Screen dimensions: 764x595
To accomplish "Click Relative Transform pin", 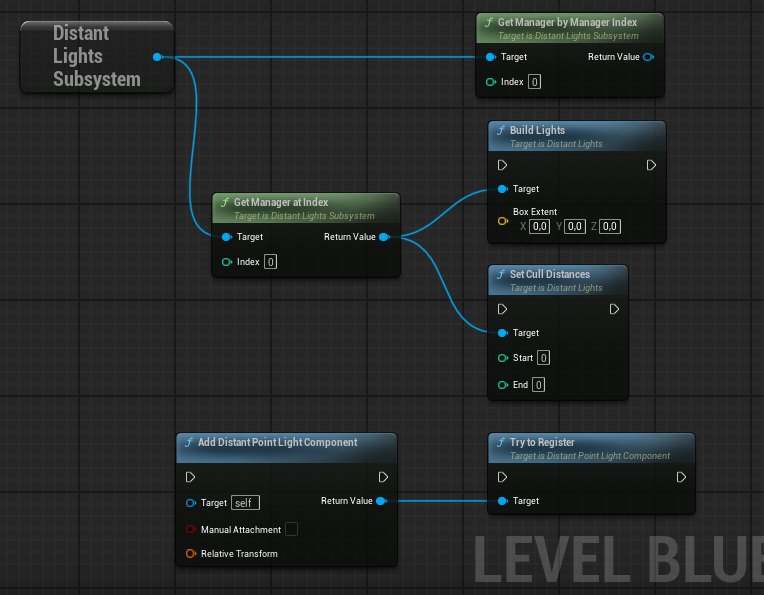I will pyautogui.click(x=191, y=554).
